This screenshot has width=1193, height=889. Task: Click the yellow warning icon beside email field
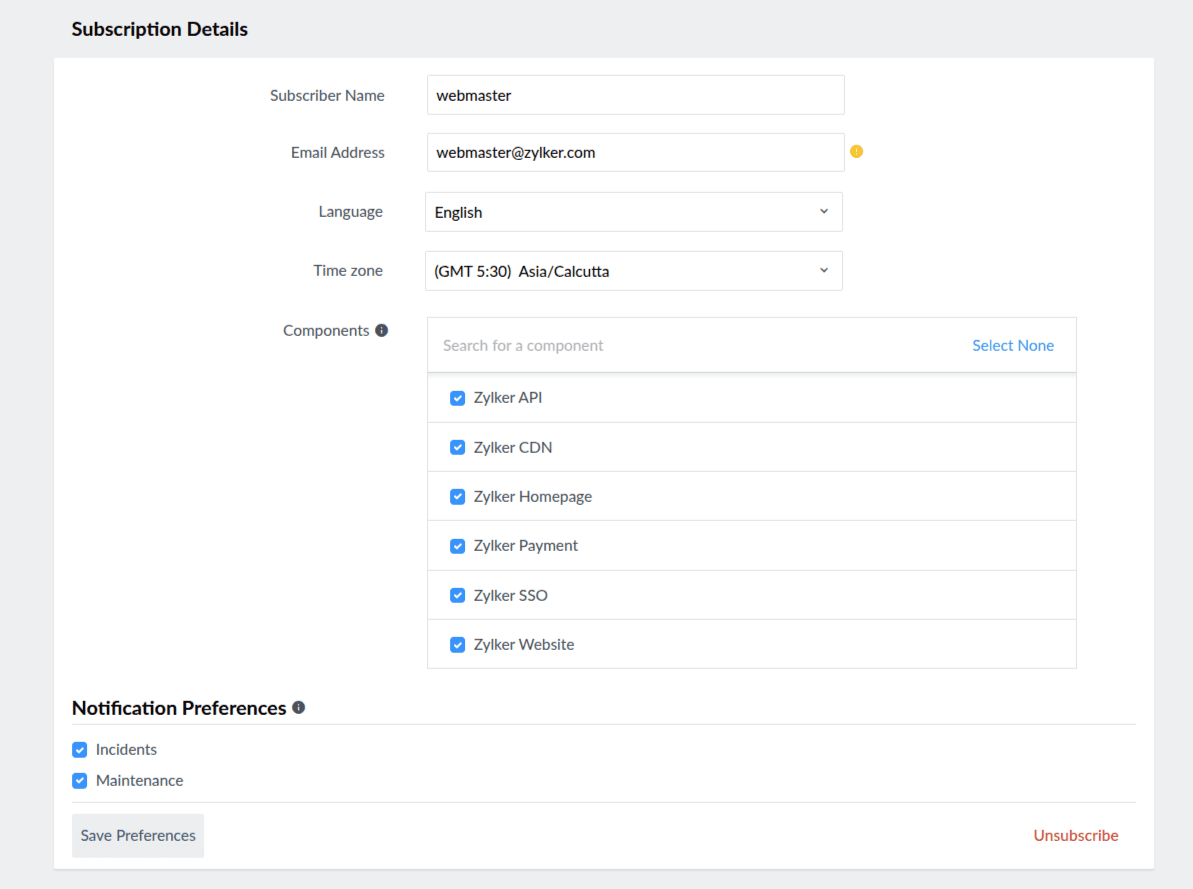click(856, 151)
